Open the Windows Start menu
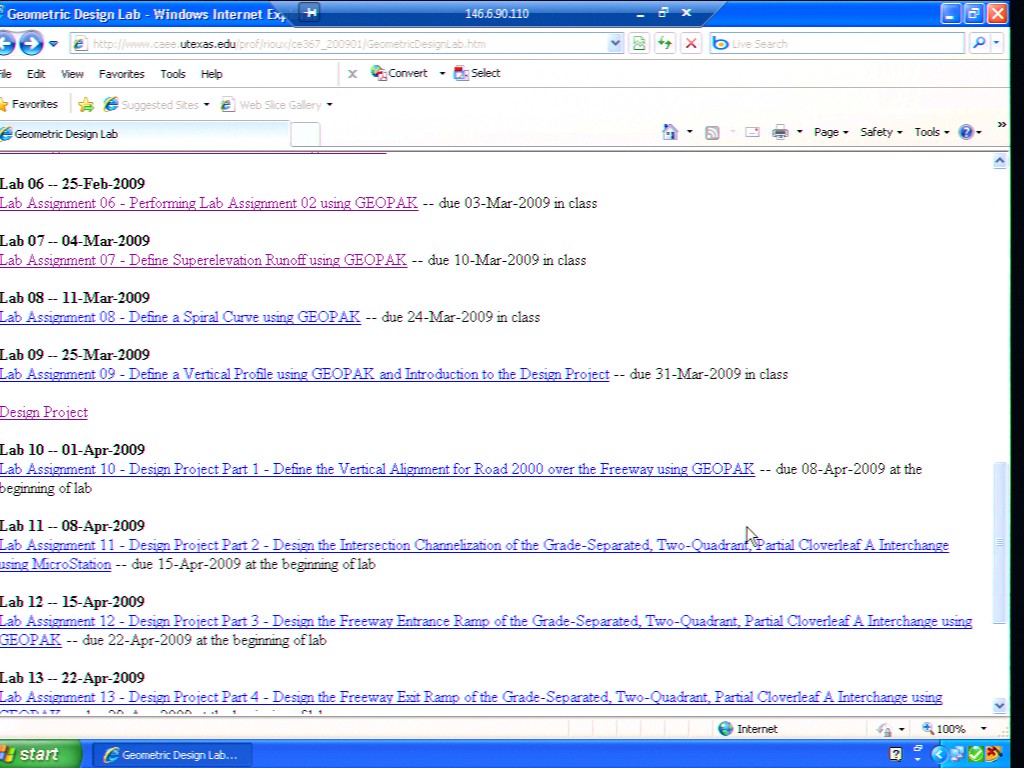1024x768 pixels. (39, 754)
